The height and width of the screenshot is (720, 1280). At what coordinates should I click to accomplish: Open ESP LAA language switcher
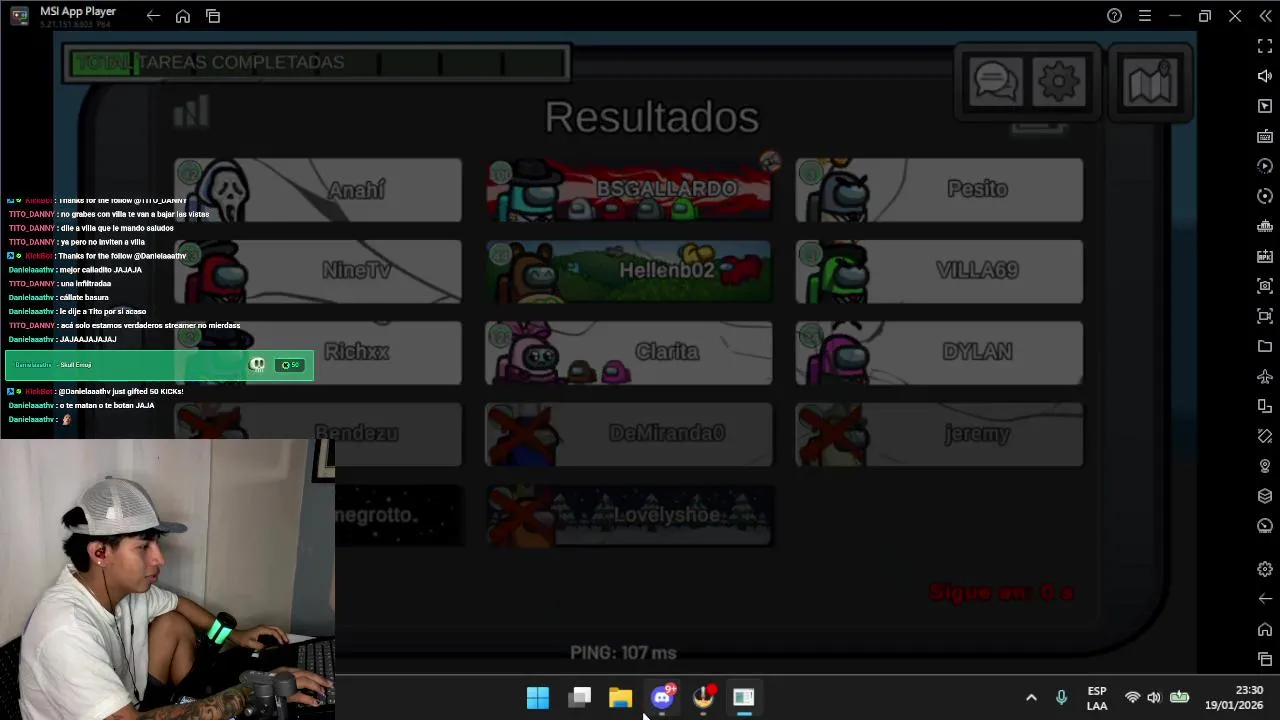pyautogui.click(x=1097, y=698)
